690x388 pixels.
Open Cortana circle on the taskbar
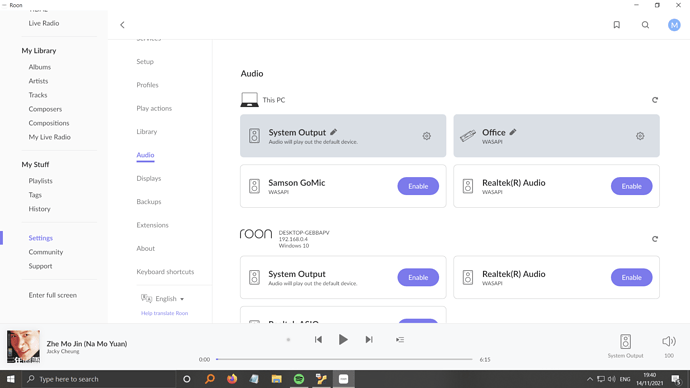(x=187, y=379)
